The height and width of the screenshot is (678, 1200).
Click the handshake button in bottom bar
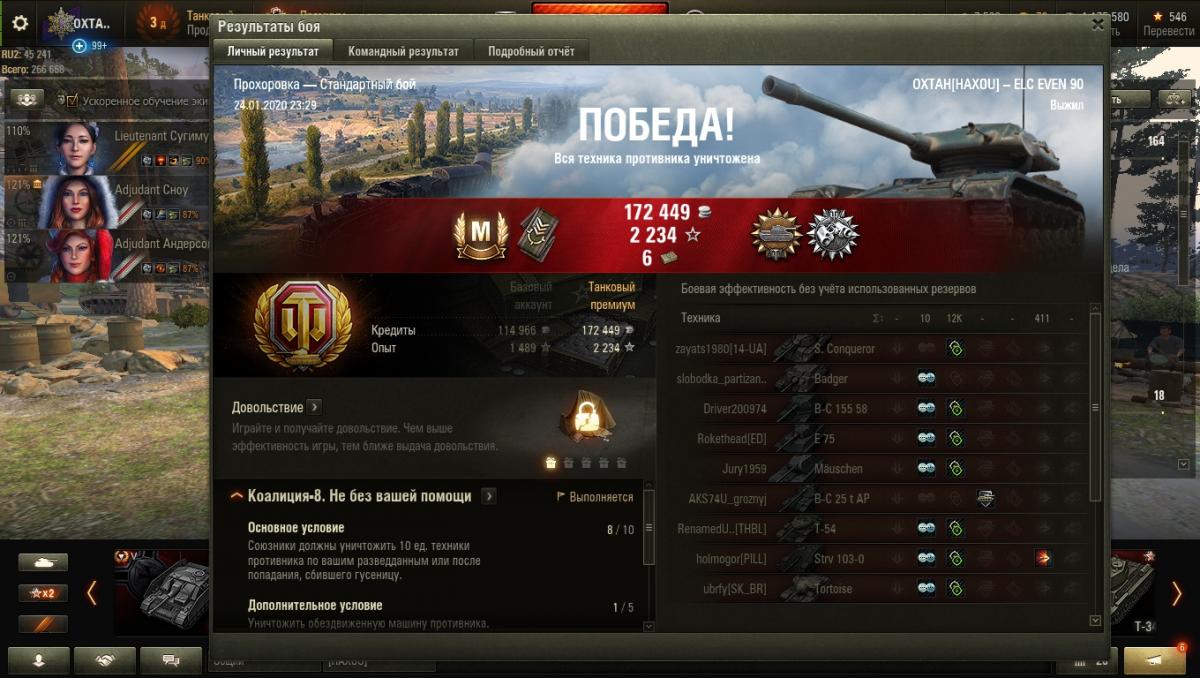104,660
